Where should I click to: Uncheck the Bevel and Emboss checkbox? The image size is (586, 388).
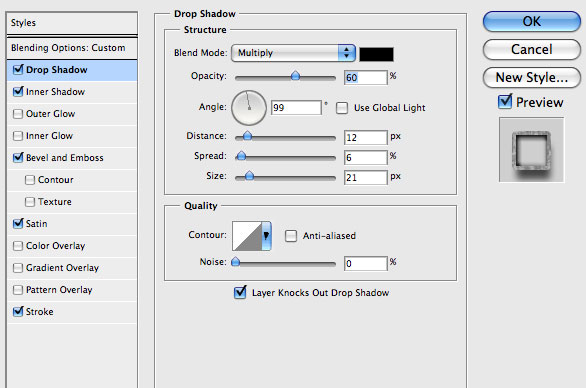pyautogui.click(x=18, y=157)
